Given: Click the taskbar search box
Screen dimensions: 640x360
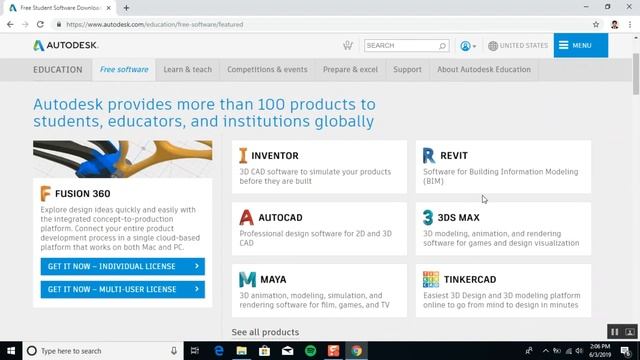Looking at the screenshot, I should [x=103, y=351].
